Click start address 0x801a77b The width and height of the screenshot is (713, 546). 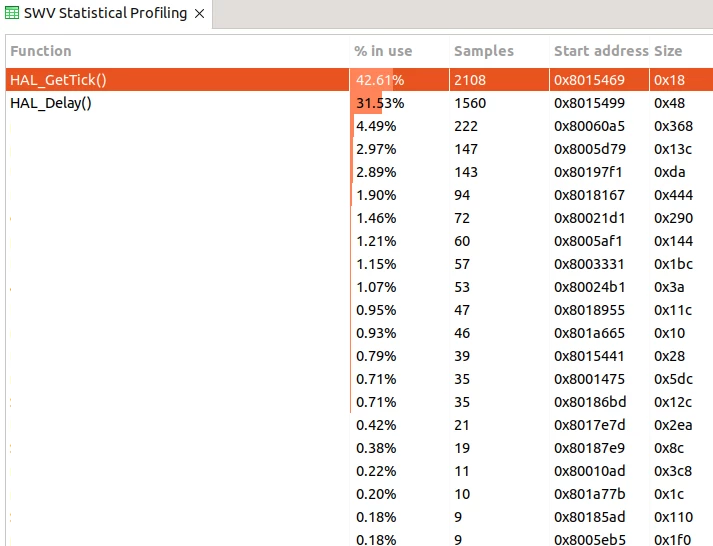(x=589, y=494)
